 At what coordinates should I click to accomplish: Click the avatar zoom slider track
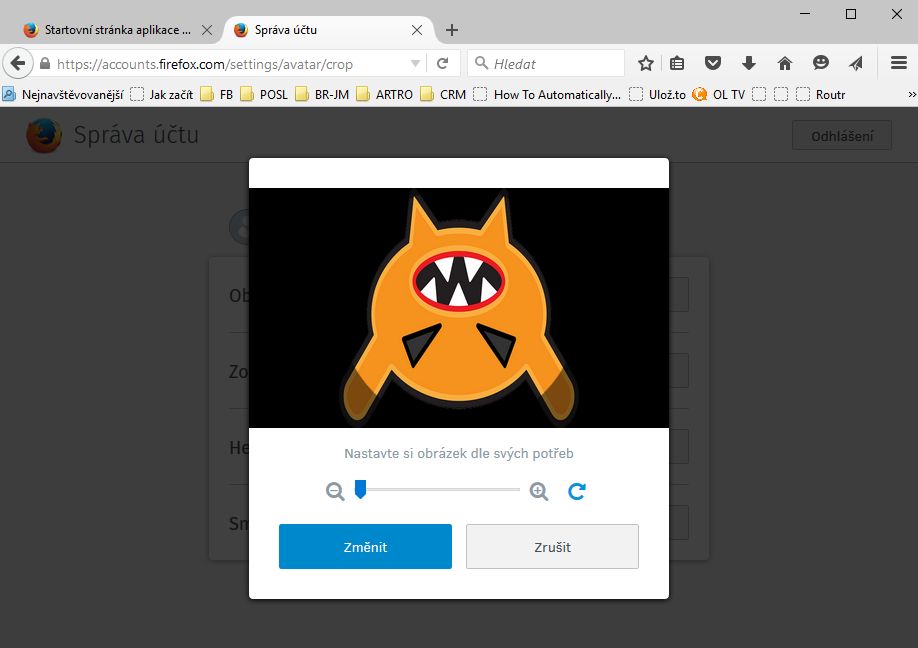click(440, 490)
